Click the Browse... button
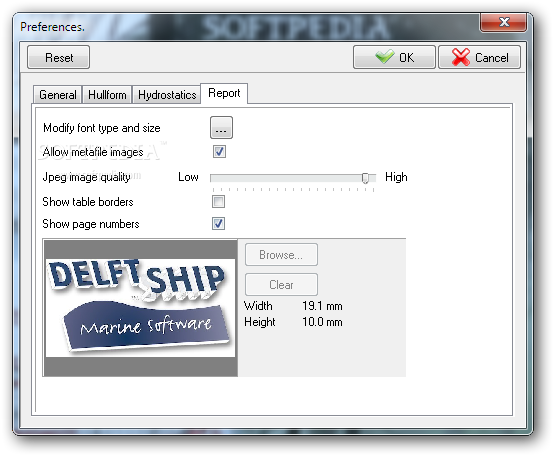The width and height of the screenshot is (554, 456). click(281, 255)
